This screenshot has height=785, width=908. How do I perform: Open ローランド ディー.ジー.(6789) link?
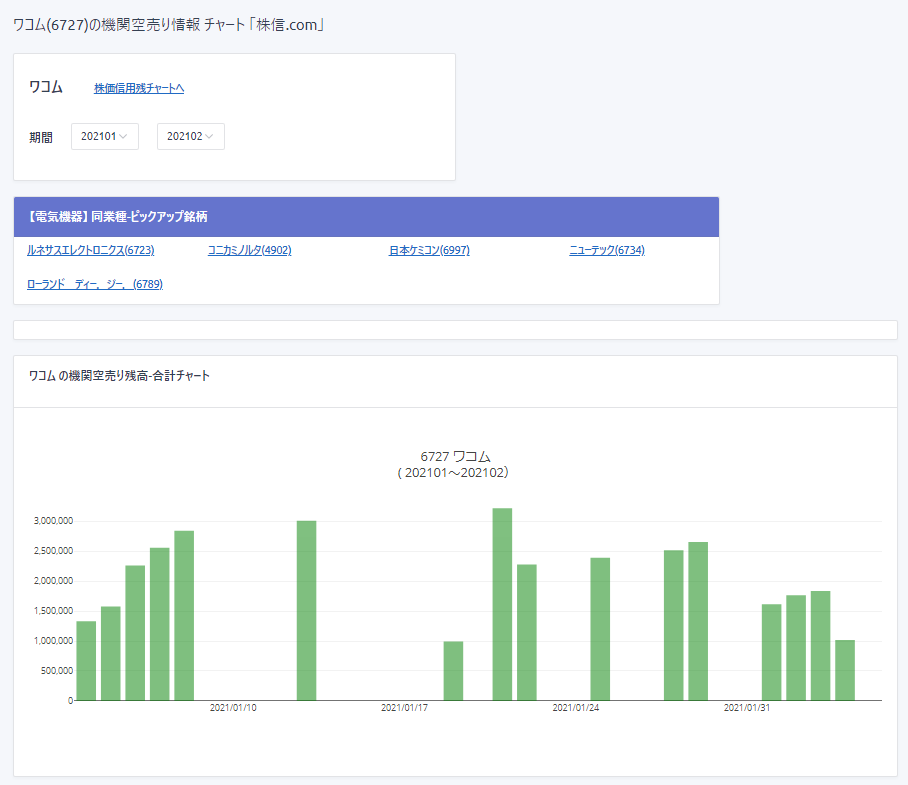coord(95,284)
